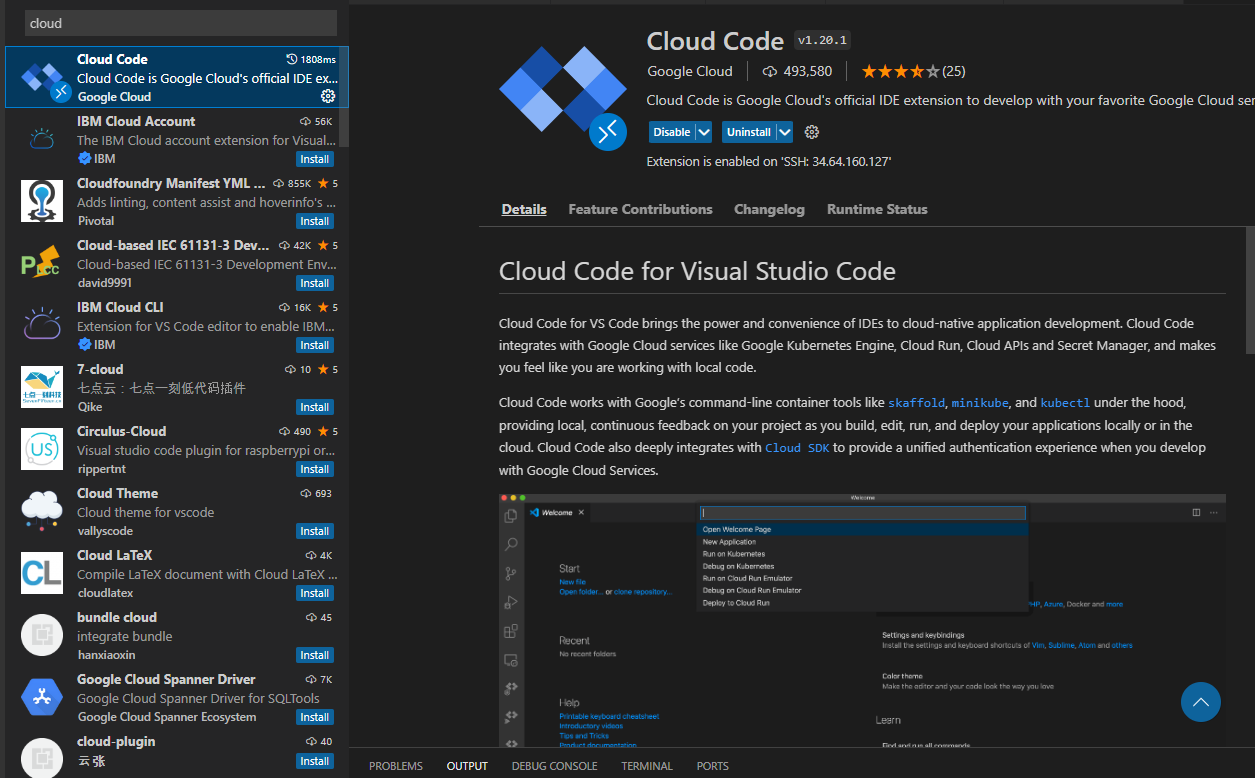Open the Google Cloud publisher link
1255x778 pixels.
(x=690, y=71)
